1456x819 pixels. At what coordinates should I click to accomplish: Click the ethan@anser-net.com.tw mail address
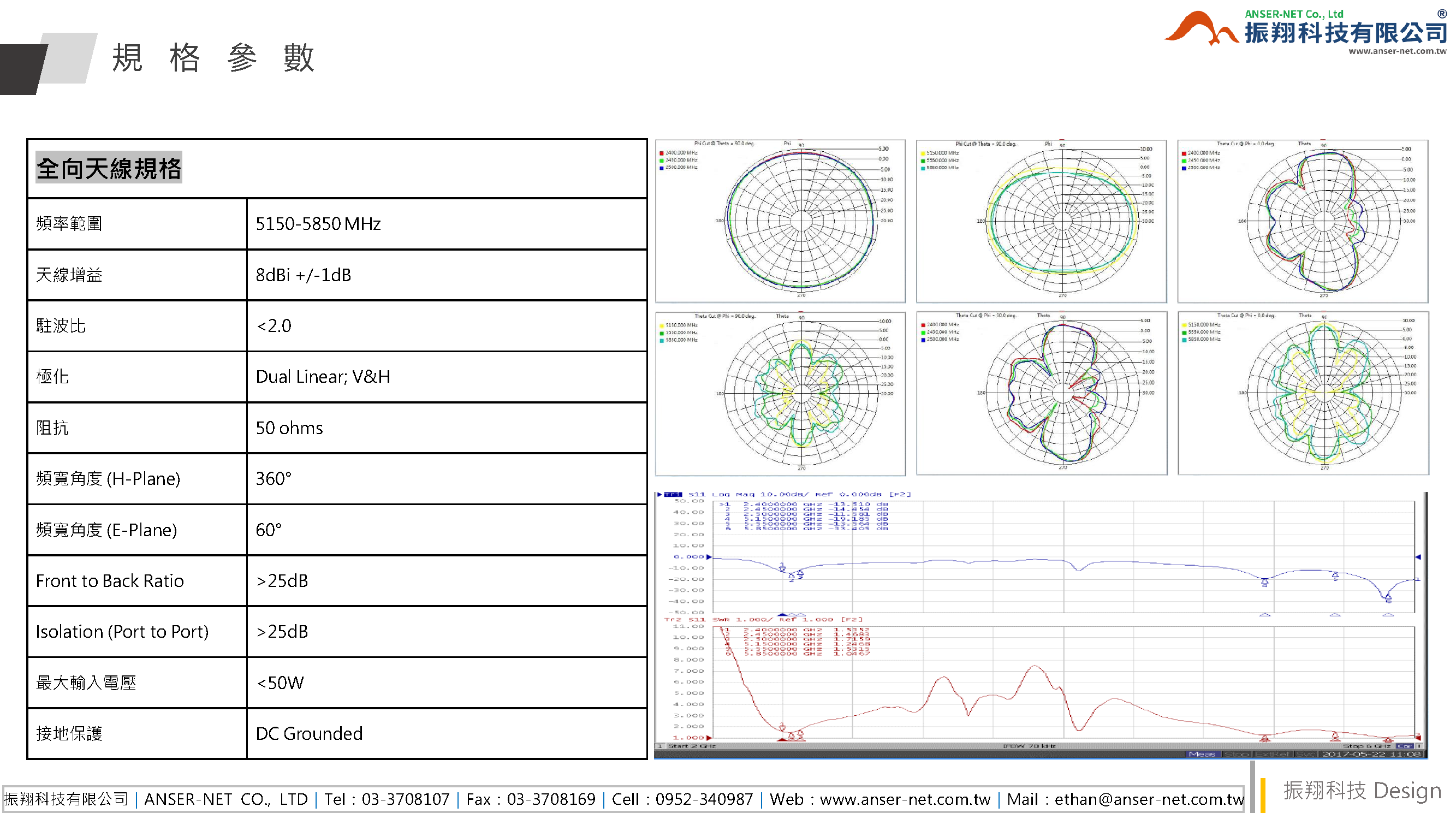tap(1149, 800)
